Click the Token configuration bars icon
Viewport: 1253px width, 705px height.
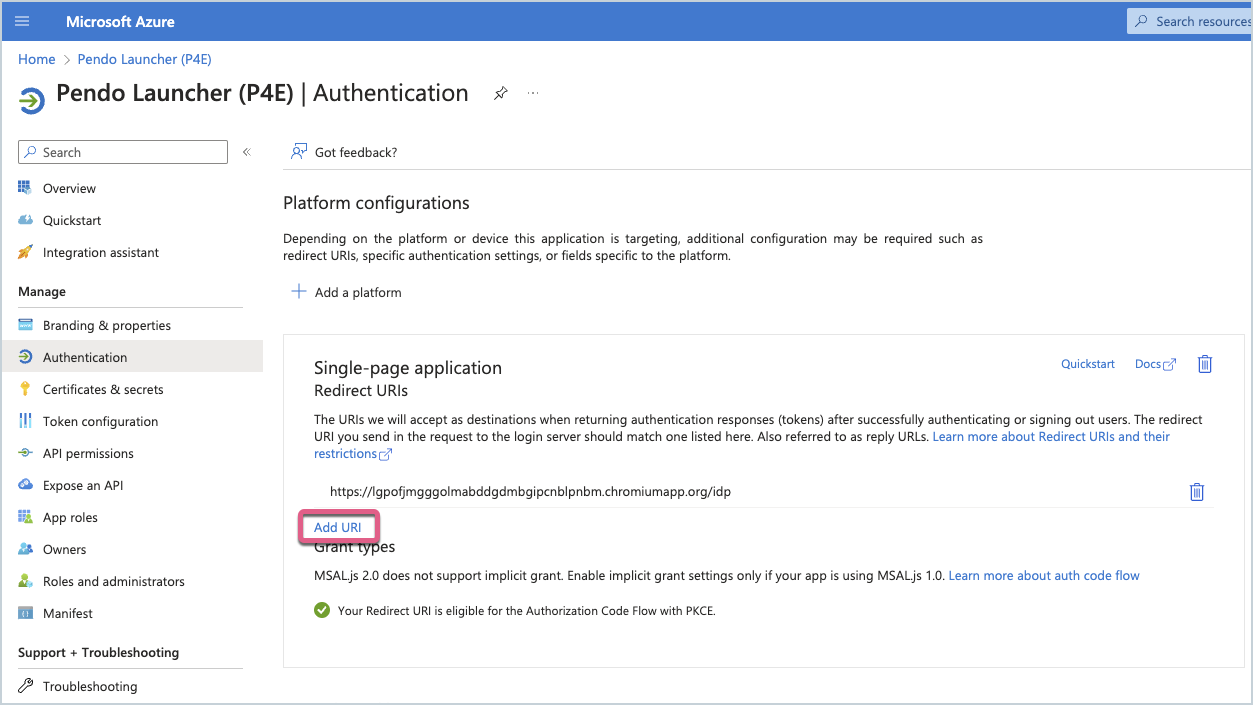(x=25, y=421)
